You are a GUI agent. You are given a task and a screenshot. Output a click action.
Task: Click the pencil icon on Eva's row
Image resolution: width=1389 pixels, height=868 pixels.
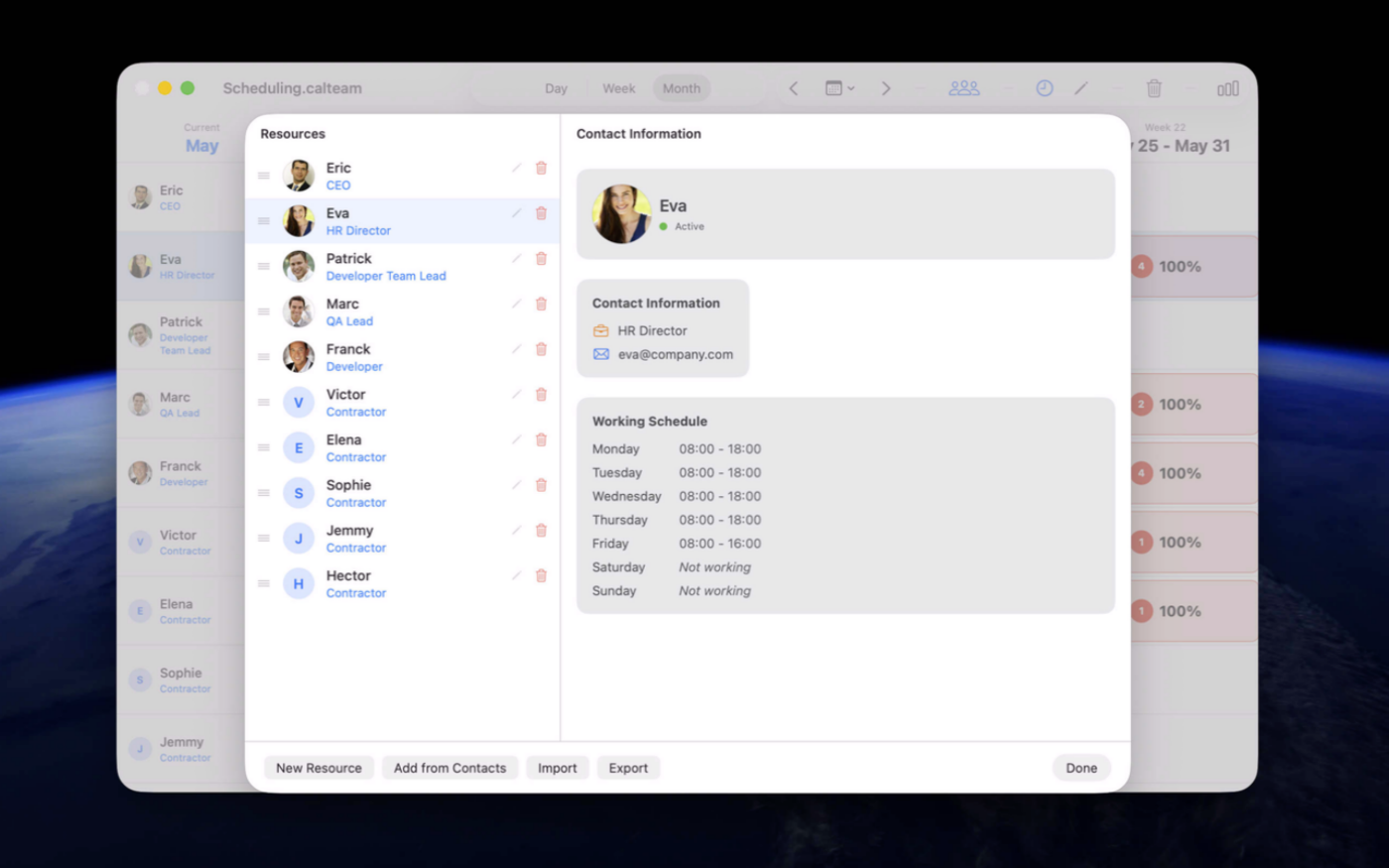click(x=516, y=213)
